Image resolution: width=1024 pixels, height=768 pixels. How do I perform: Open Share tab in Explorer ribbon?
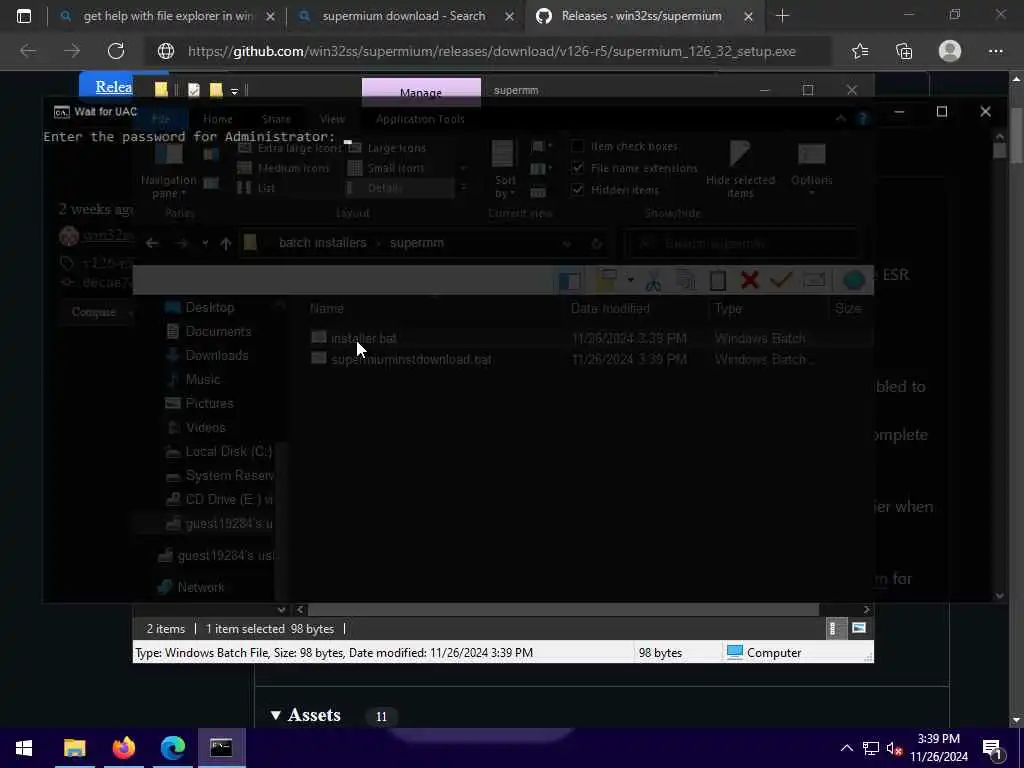tap(276, 119)
